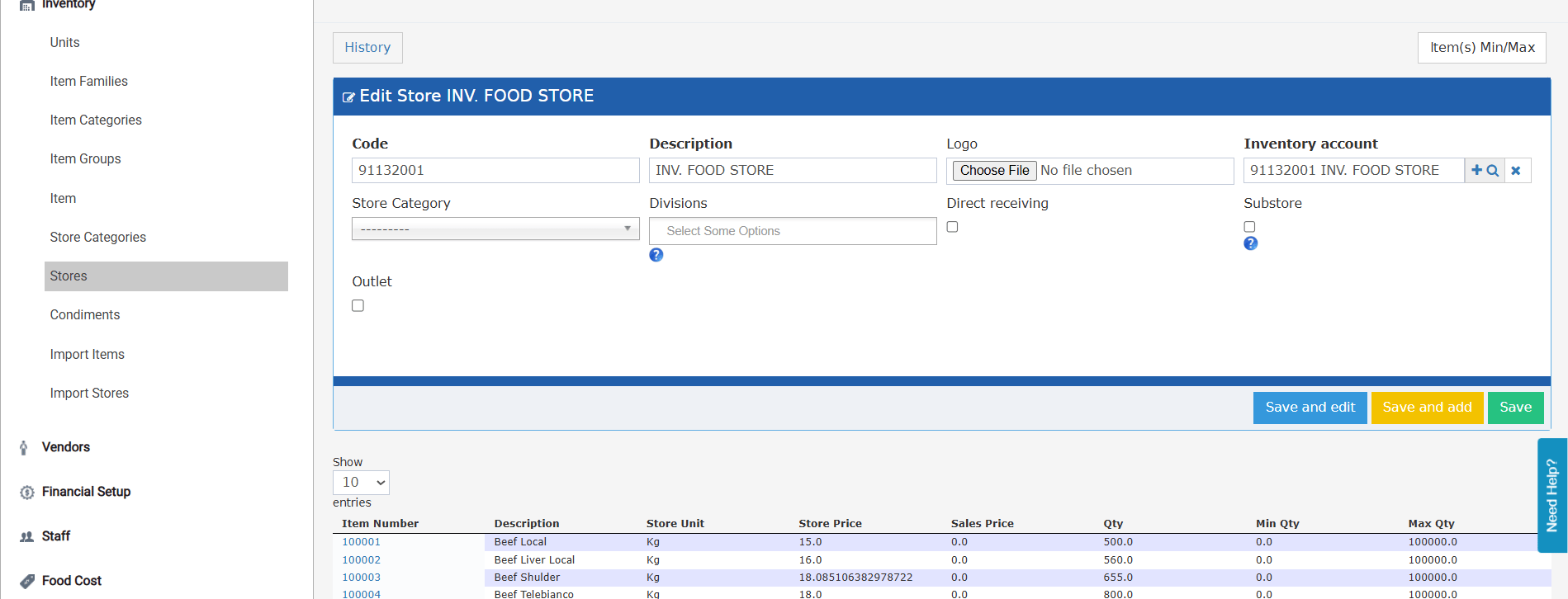
Task: Click the 'Beef Liver Local' description cell
Action: click(x=534, y=560)
